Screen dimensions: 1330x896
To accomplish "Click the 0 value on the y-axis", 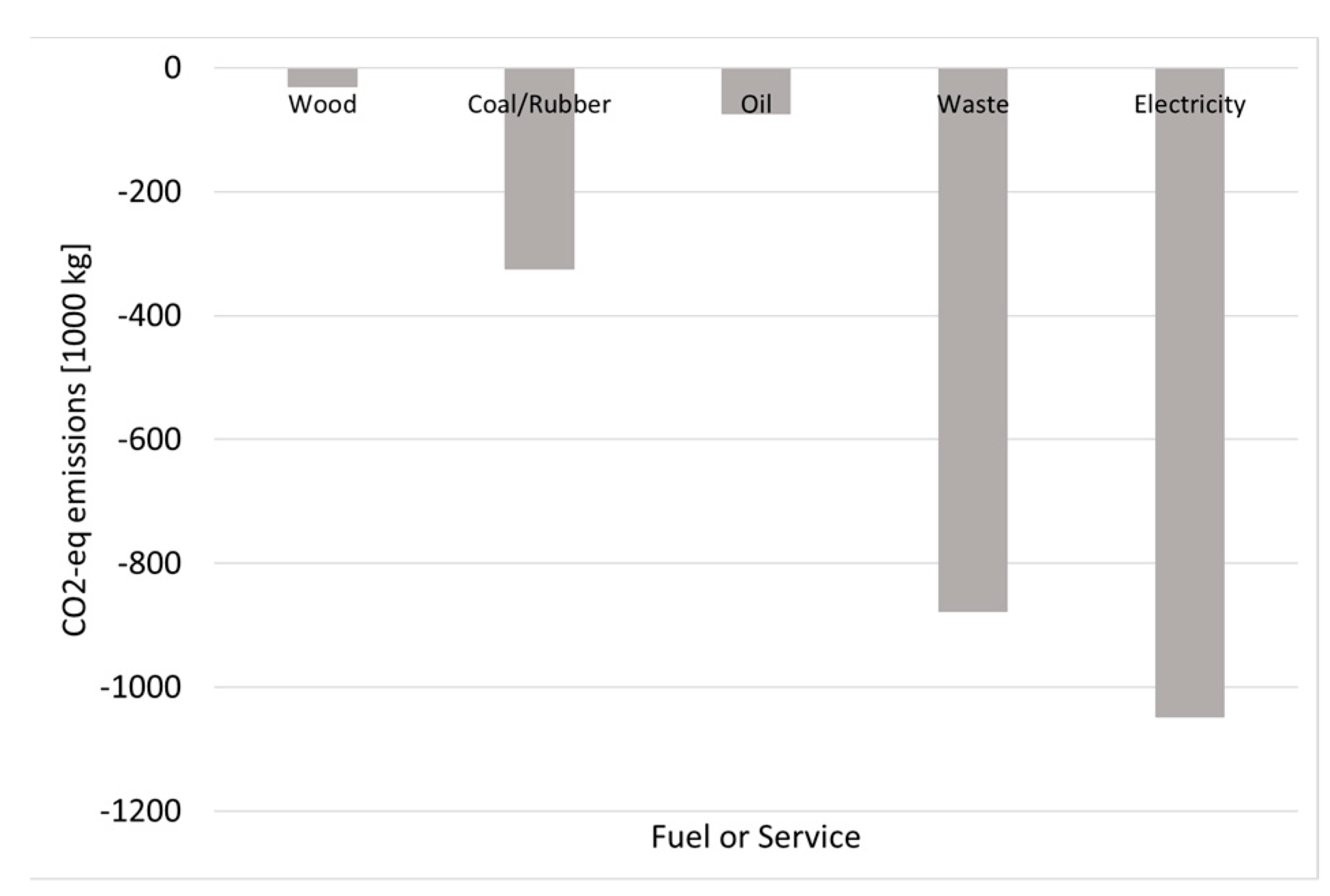I will point(172,68).
